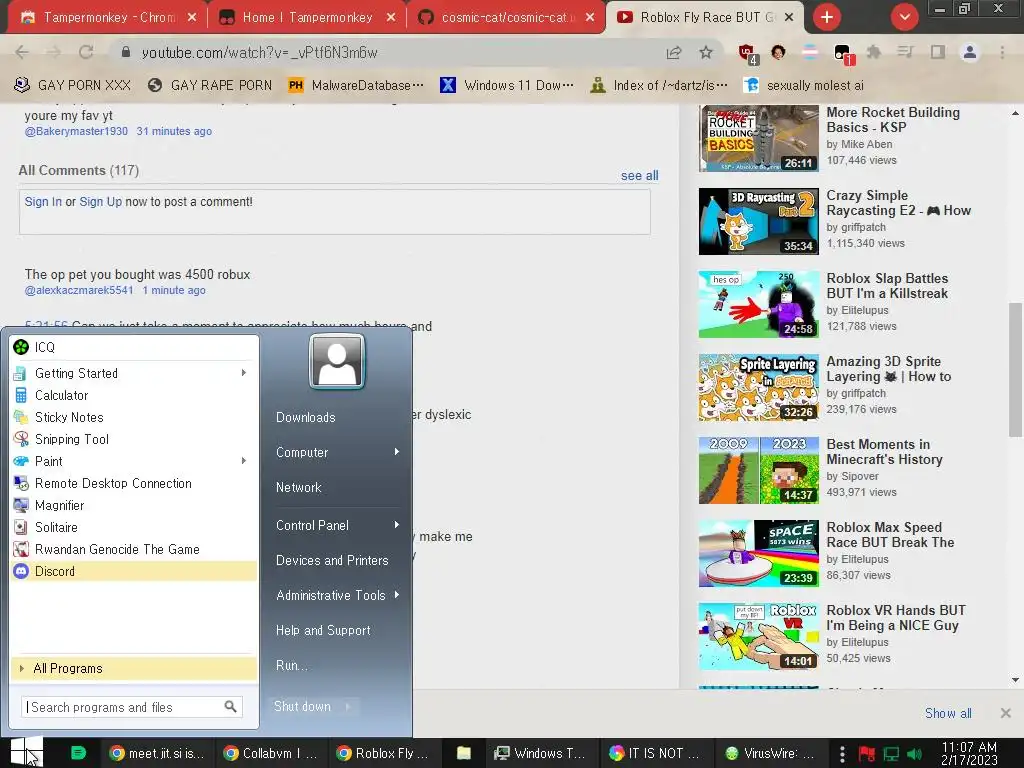Open the Roblox Slap Battles video thumbnail
The image size is (1024, 768).
coord(758,304)
